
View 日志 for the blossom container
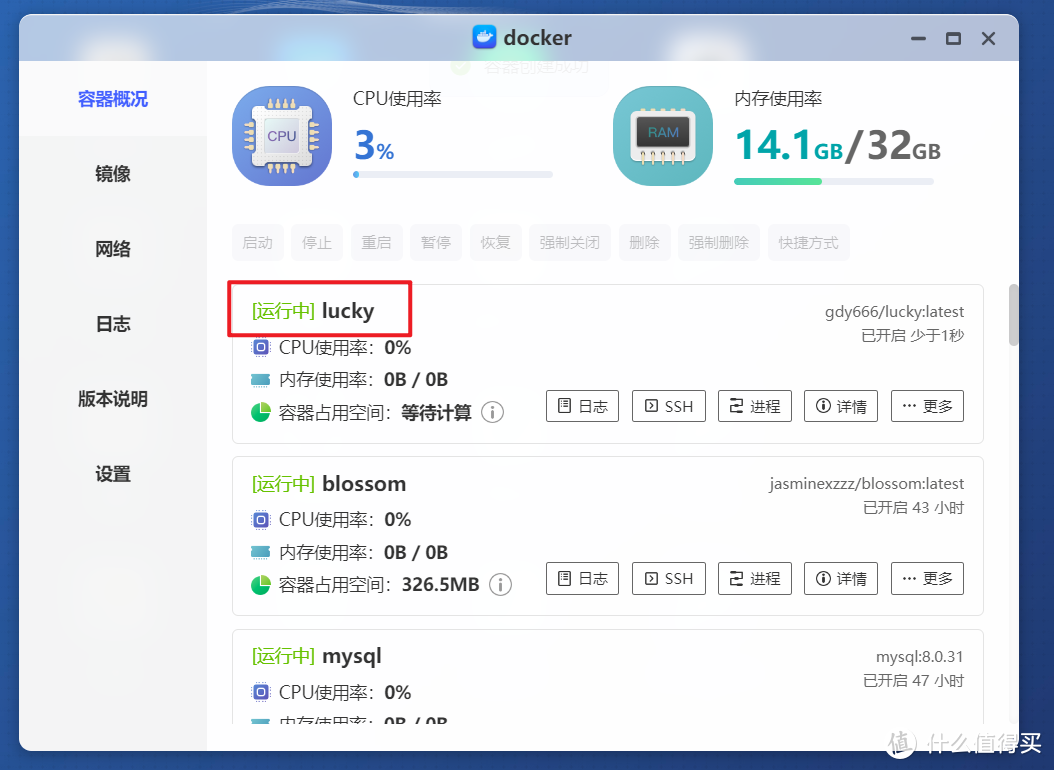pyautogui.click(x=582, y=577)
